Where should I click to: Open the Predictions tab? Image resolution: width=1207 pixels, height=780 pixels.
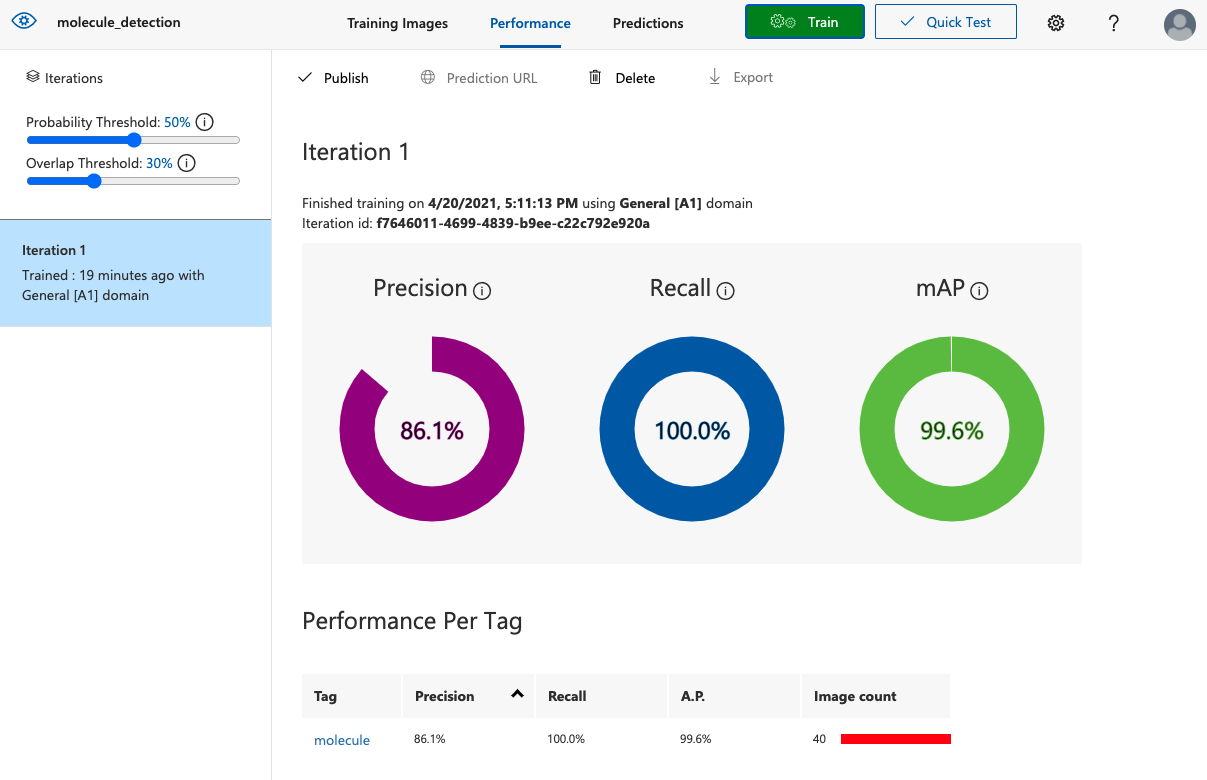(648, 23)
